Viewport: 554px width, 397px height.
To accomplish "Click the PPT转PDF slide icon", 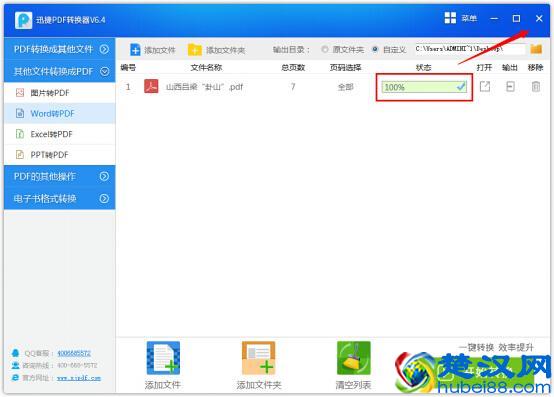I will [20, 155].
